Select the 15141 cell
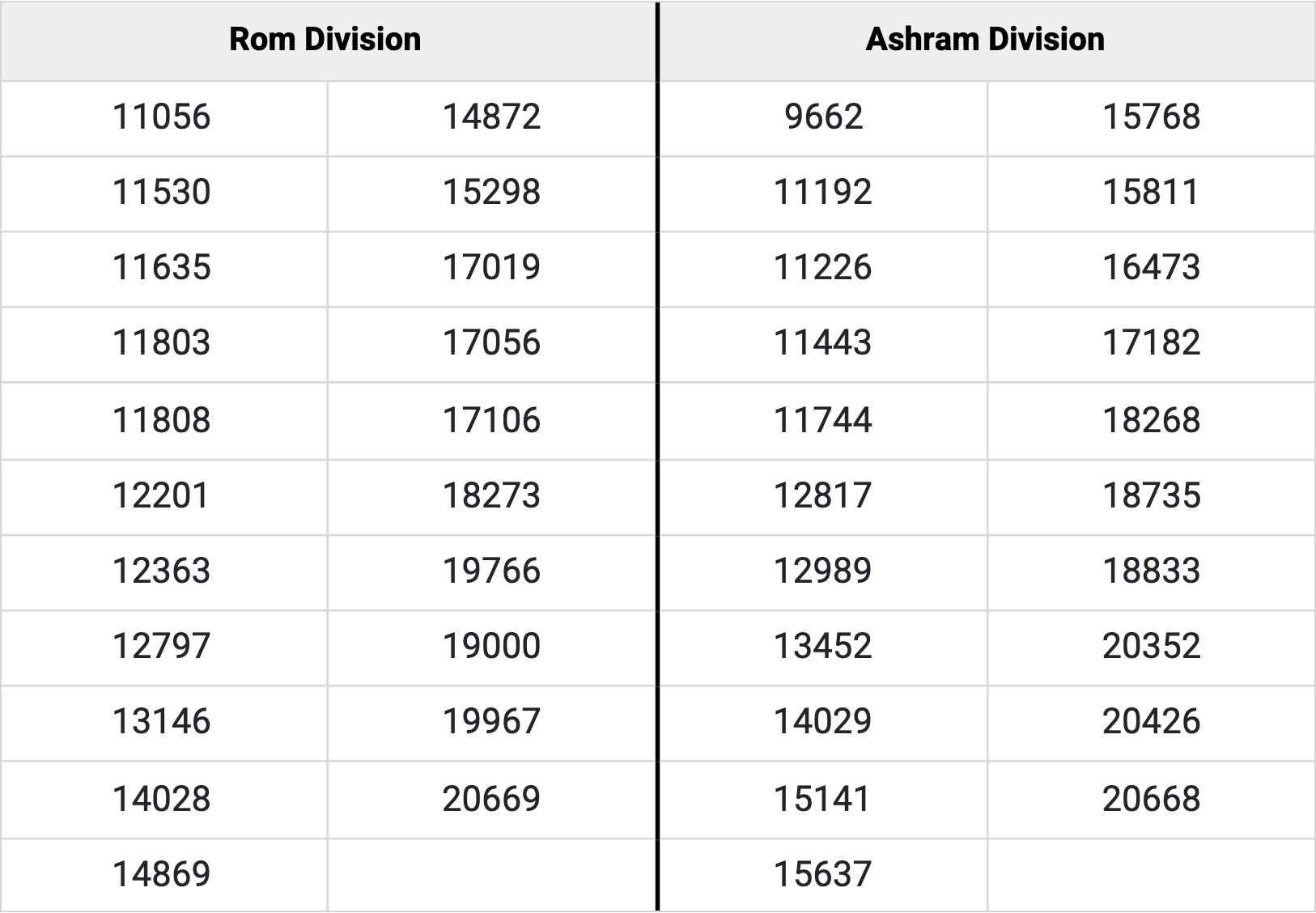 click(x=823, y=800)
